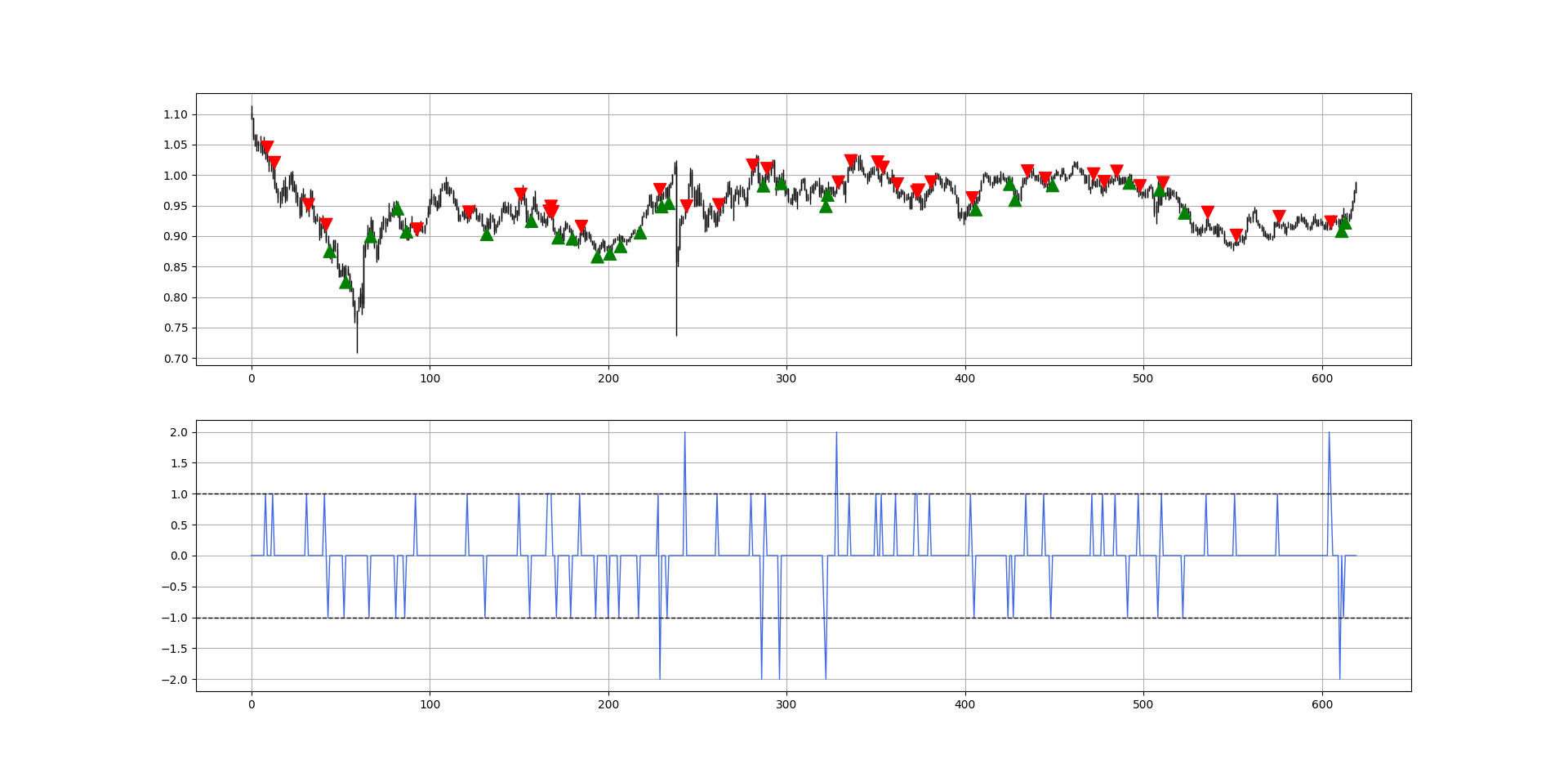This screenshot has height=777, width=1568.
Task: Click the last red marker just past x=600
Action: point(1331,222)
